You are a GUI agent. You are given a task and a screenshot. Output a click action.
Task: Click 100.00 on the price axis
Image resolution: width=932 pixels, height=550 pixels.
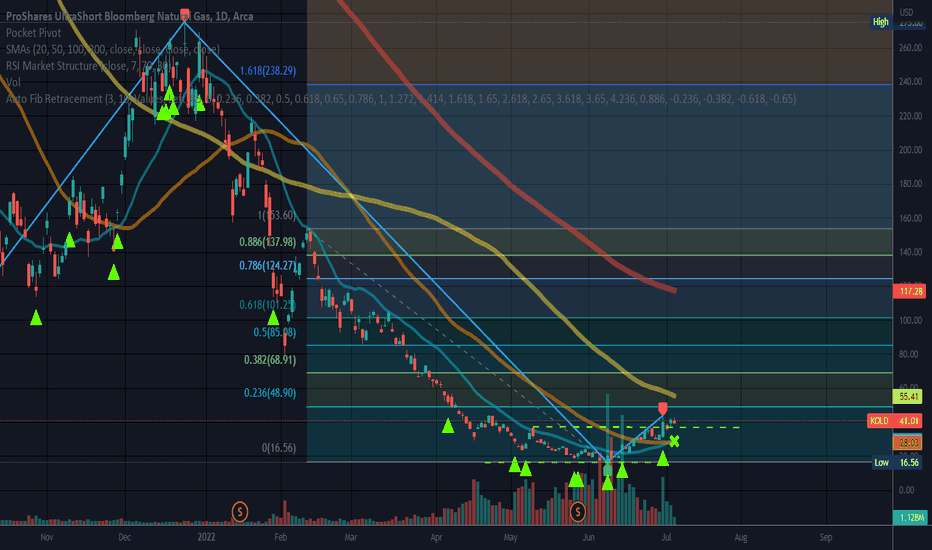click(x=911, y=320)
